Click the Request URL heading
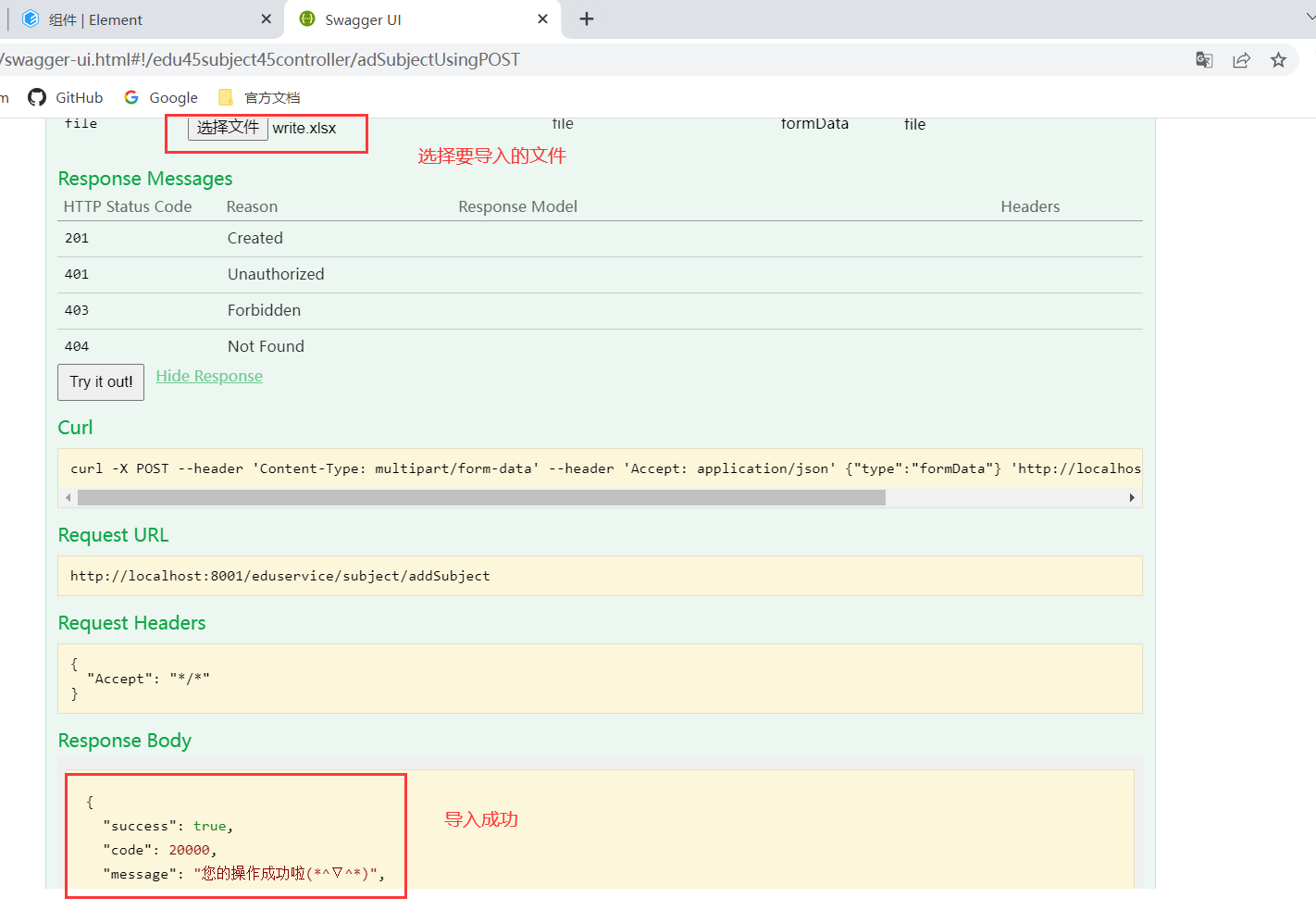 point(113,535)
